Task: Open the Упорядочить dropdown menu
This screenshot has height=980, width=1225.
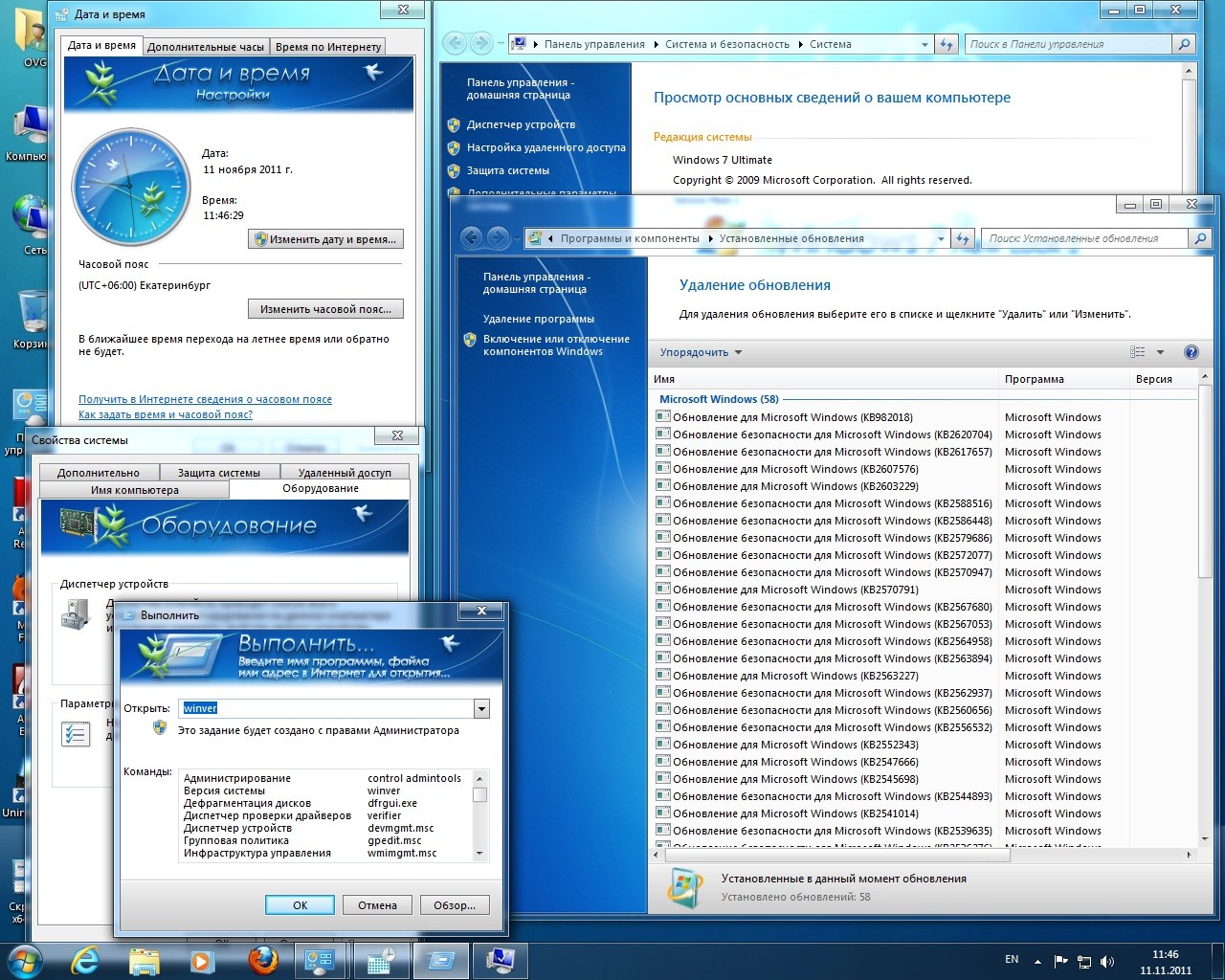Action: (x=701, y=352)
